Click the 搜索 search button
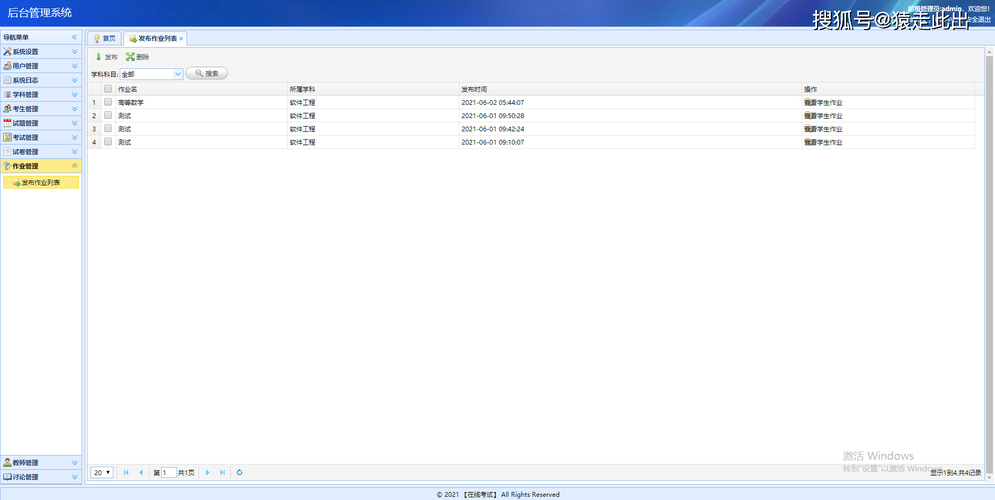 click(x=207, y=74)
